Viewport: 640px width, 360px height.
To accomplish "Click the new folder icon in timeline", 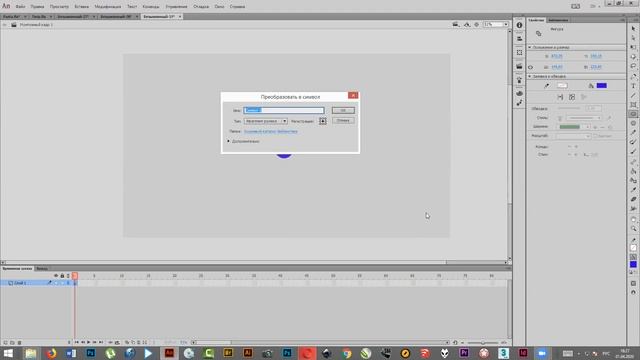I will 12,343.
